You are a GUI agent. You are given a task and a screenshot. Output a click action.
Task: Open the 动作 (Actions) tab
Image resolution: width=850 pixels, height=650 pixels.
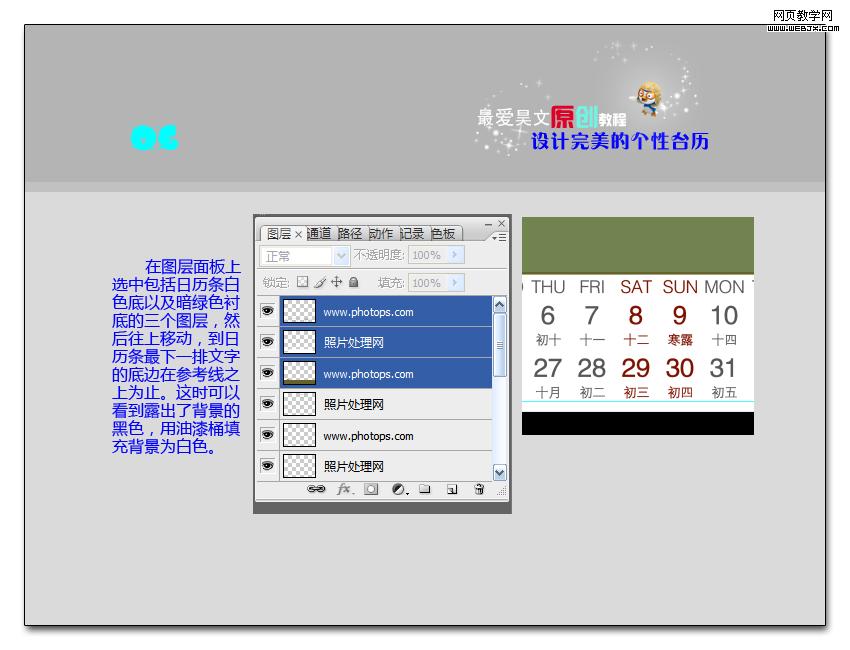(381, 233)
